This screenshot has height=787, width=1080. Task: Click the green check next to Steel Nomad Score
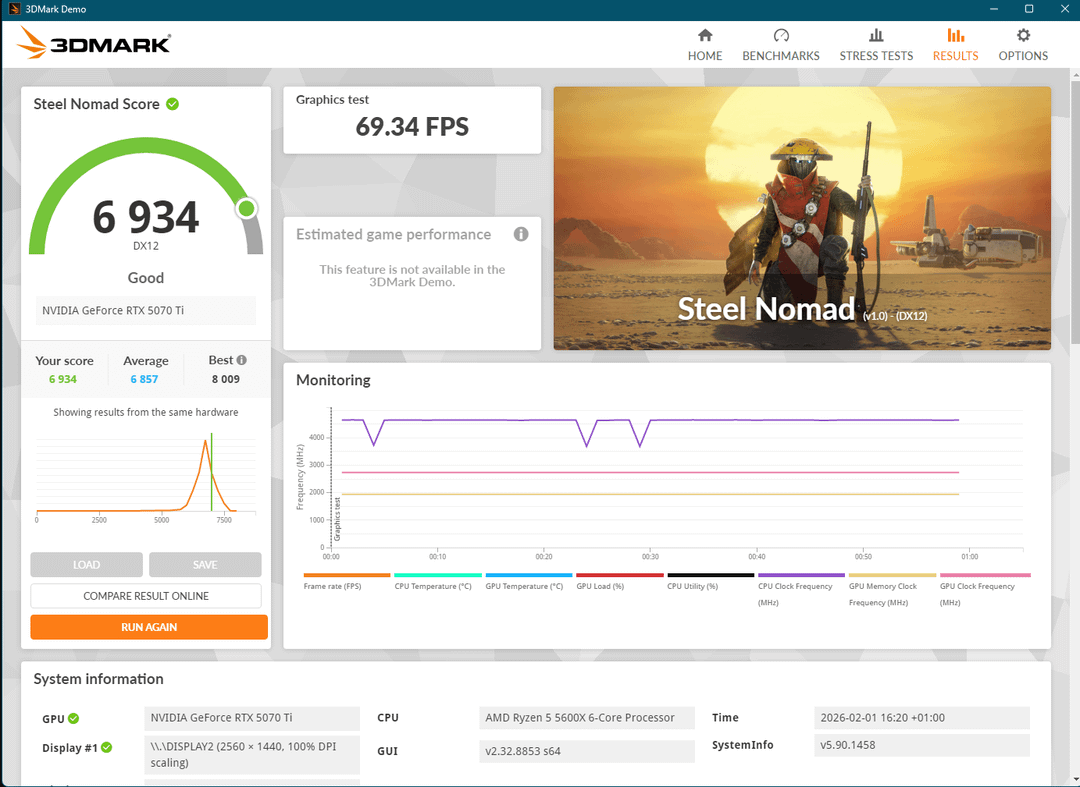[173, 104]
